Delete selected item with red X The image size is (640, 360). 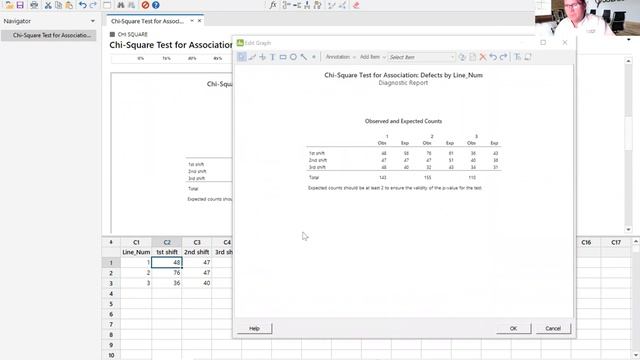483,57
